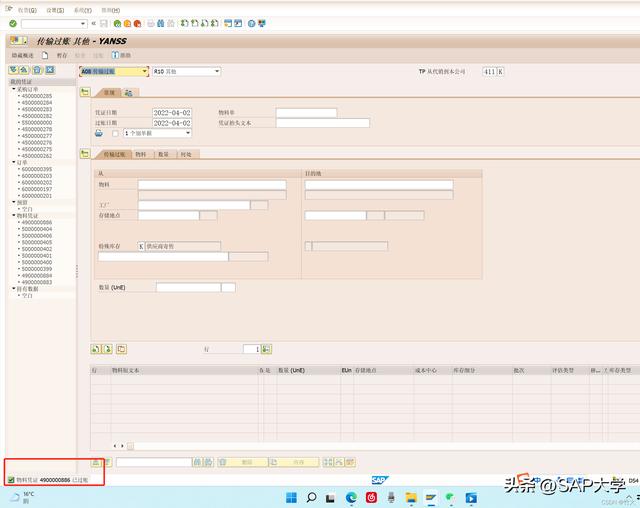Click the Hold text button in application toolbar
The image size is (640, 508).
click(62, 55)
